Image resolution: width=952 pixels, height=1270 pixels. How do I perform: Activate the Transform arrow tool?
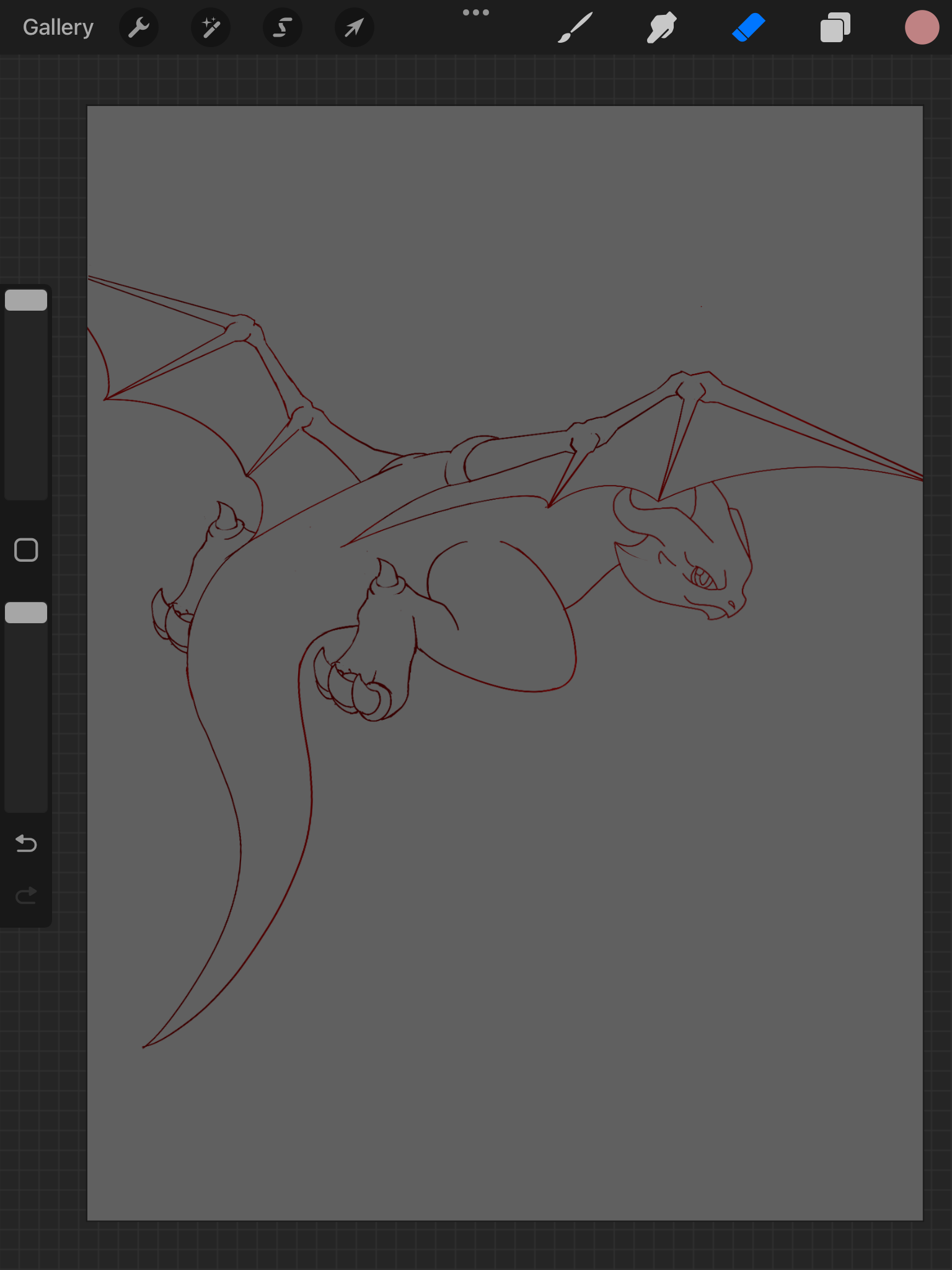(x=355, y=27)
